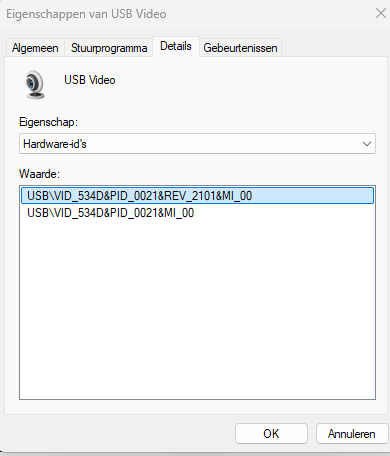Image resolution: width=390 pixels, height=456 pixels.
Task: Expand the Eigenschap dropdown arrow
Action: click(x=367, y=144)
